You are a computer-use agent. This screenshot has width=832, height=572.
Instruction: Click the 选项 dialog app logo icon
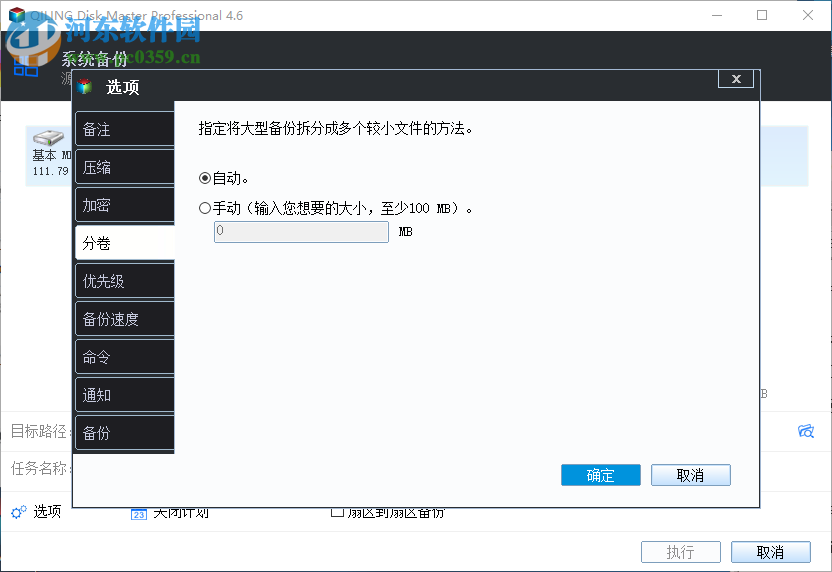tap(85, 86)
